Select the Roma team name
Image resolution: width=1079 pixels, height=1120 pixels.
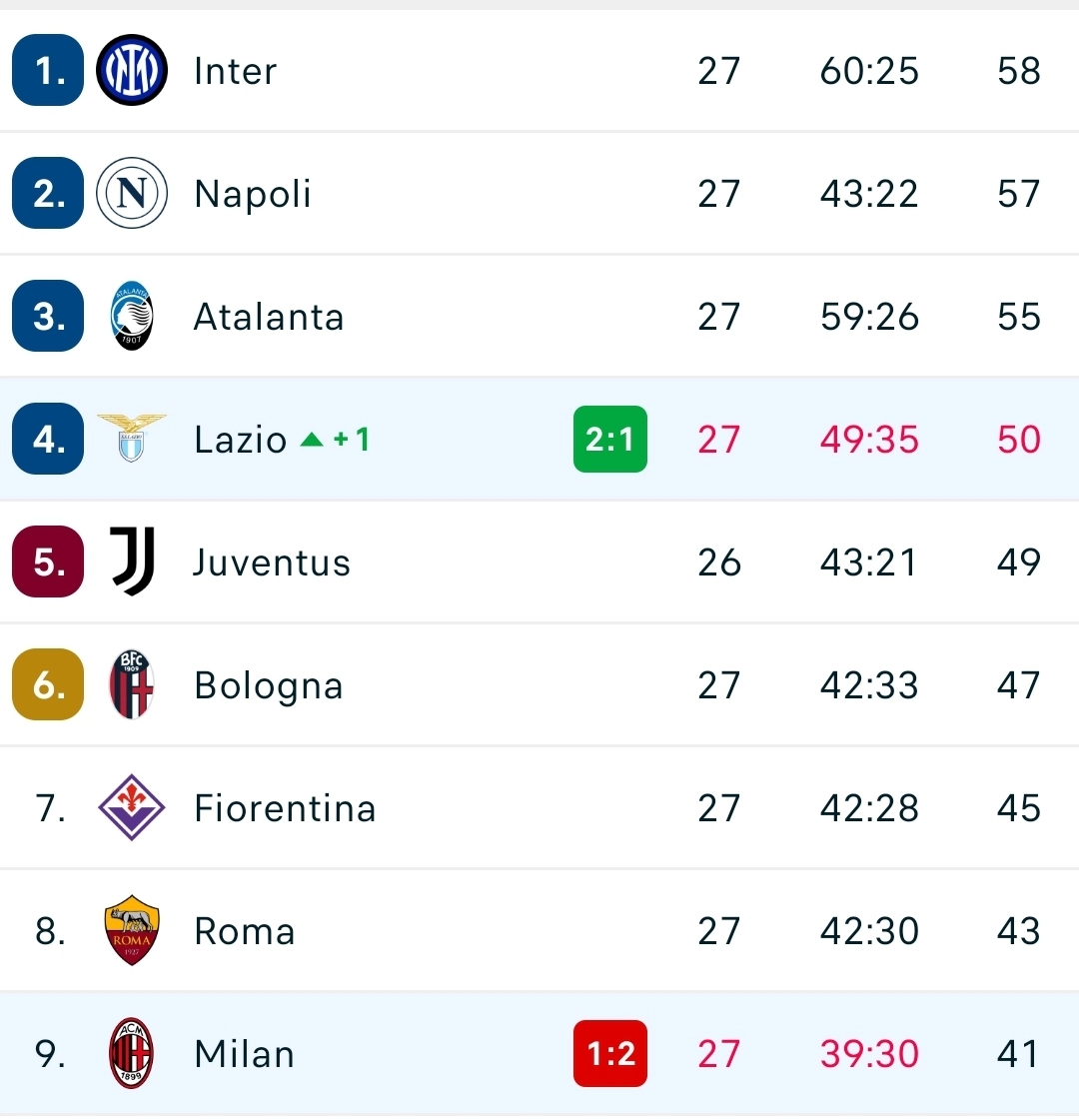[x=244, y=931]
